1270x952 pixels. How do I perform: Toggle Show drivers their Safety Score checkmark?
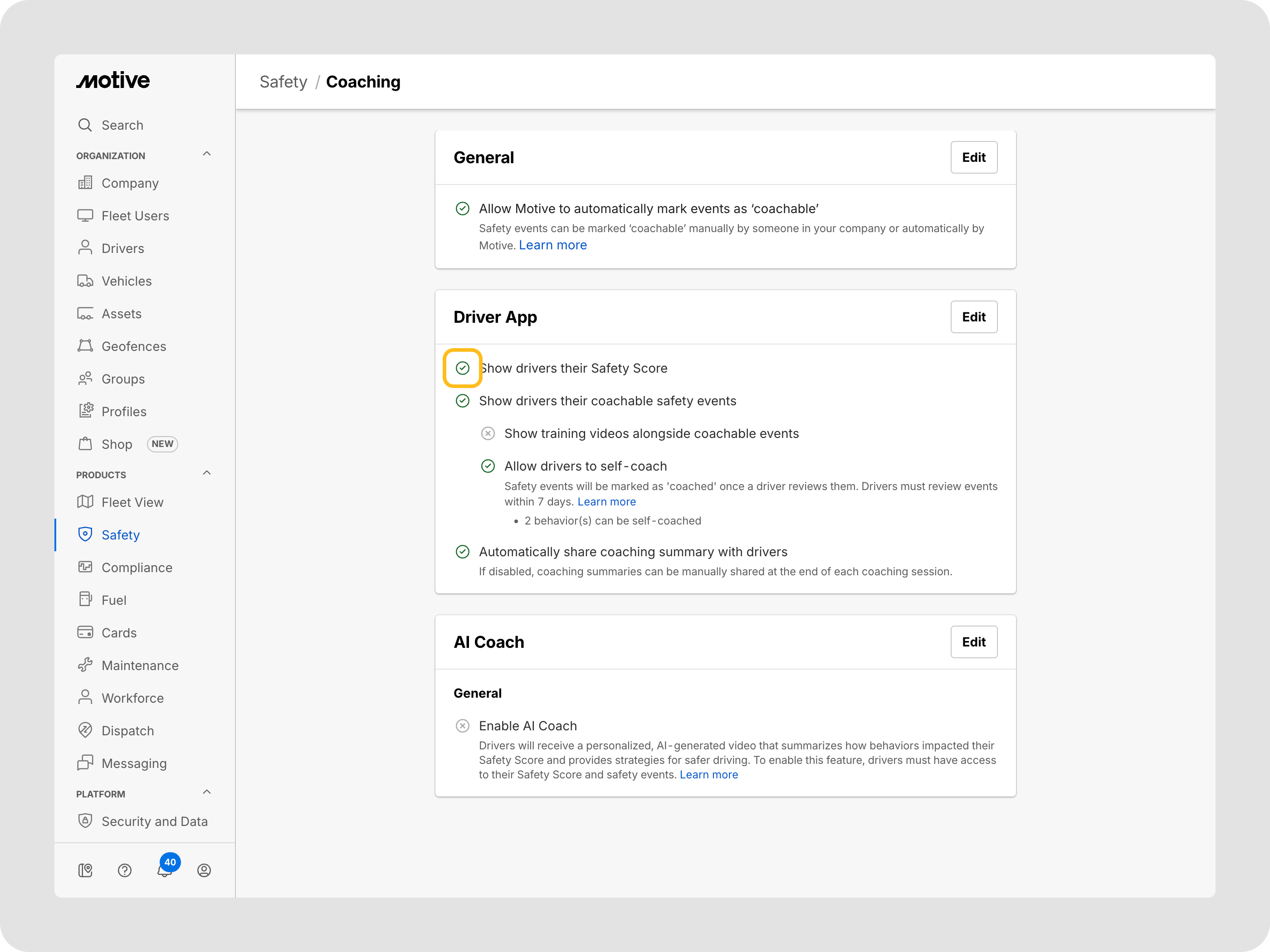click(x=462, y=368)
